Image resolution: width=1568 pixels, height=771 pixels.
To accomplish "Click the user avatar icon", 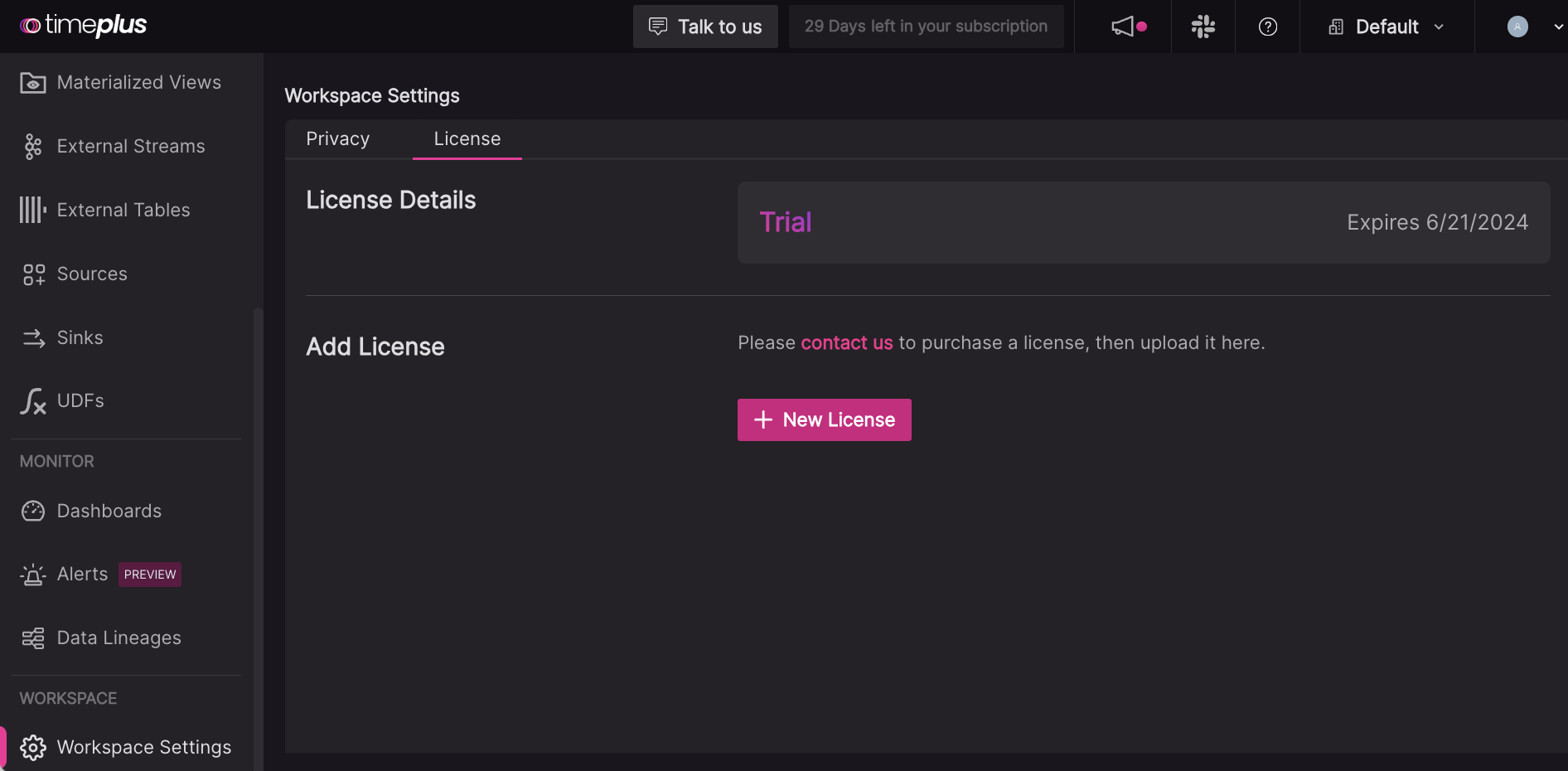I will coord(1517,27).
